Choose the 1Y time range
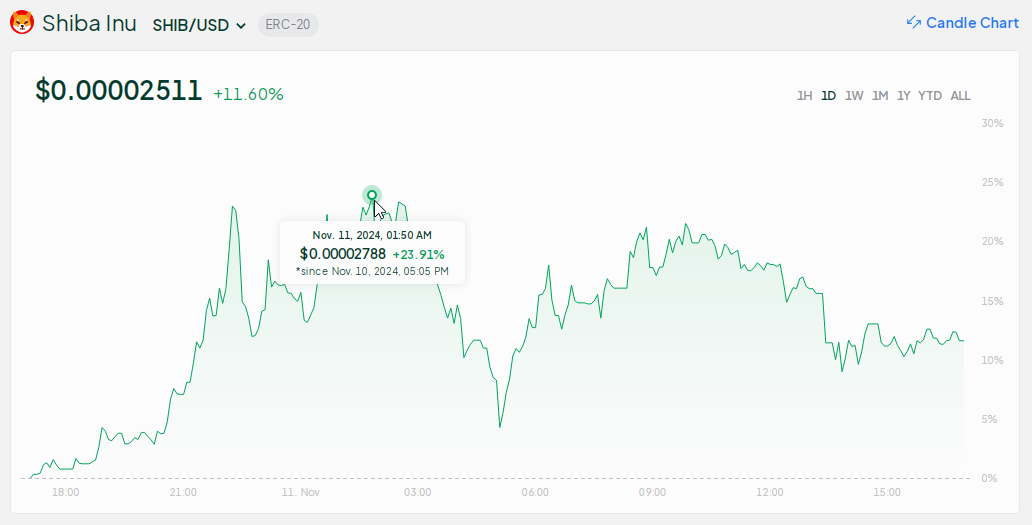 (904, 96)
